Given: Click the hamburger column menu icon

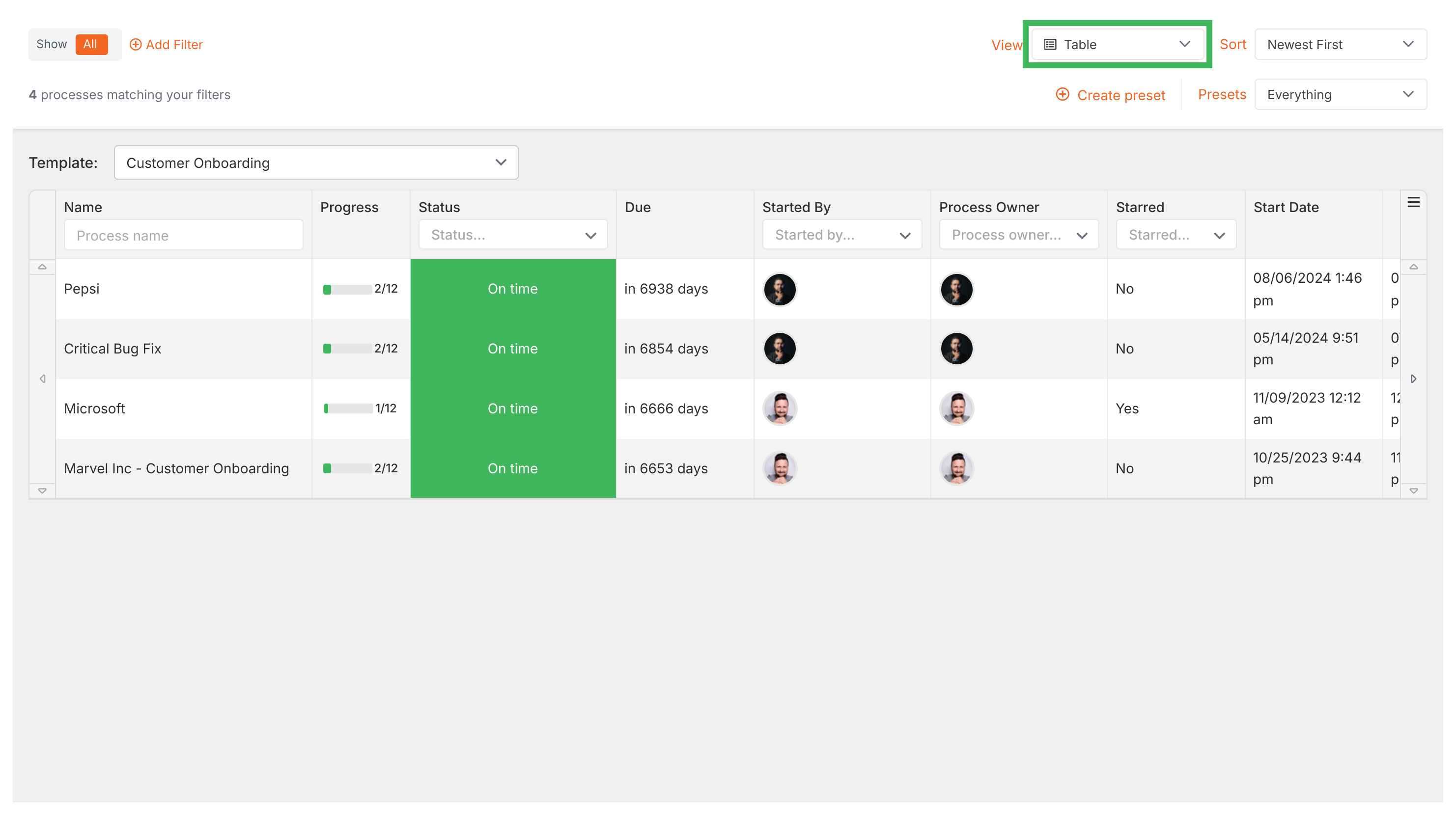Looking at the screenshot, I should [x=1413, y=202].
